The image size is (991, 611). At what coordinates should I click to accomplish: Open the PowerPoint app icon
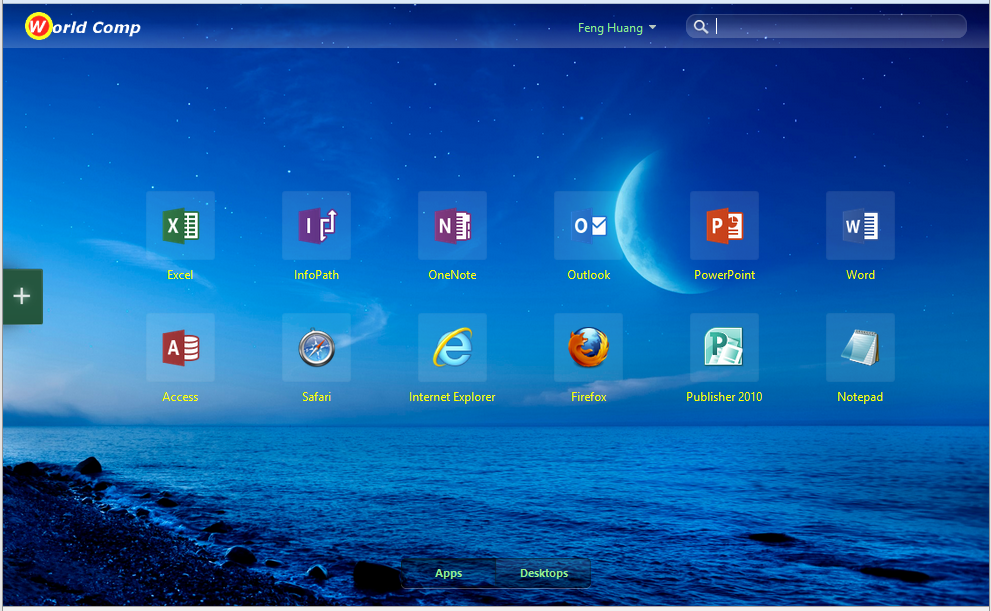coord(724,226)
